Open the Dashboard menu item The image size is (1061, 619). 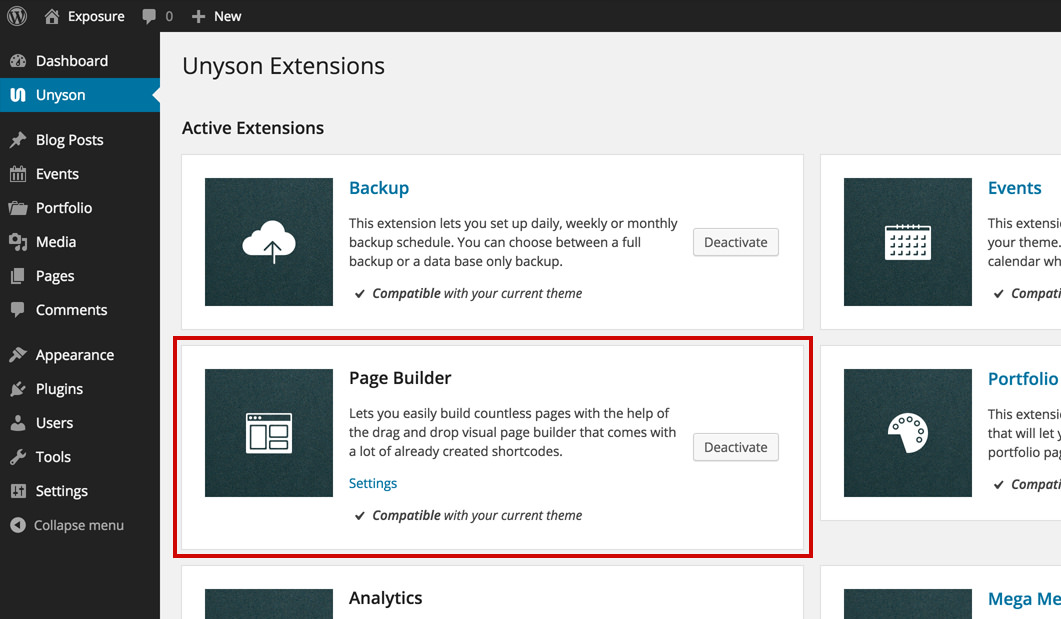point(80,61)
